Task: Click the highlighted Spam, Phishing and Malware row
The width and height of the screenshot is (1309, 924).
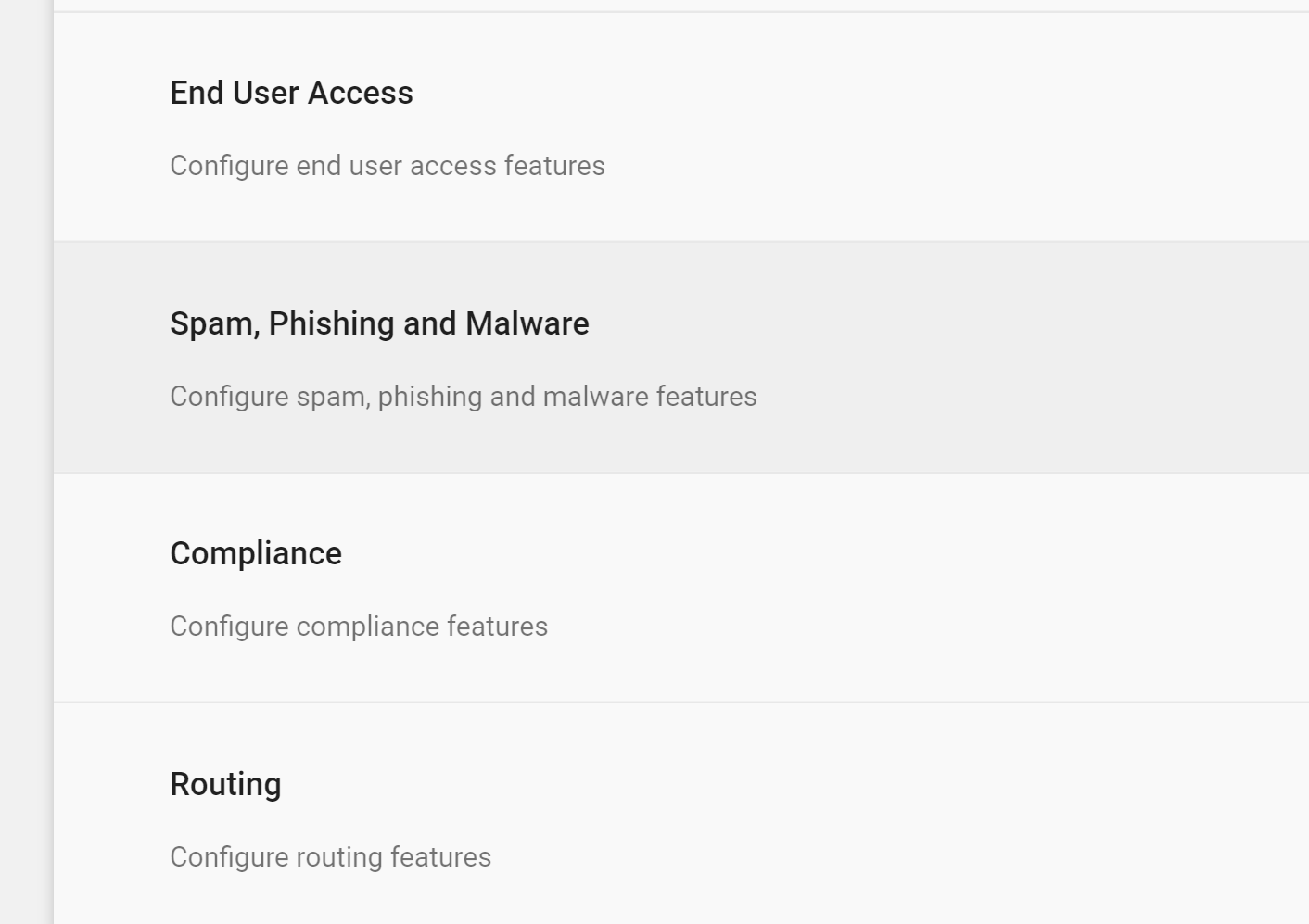Action: [x=927, y=358]
